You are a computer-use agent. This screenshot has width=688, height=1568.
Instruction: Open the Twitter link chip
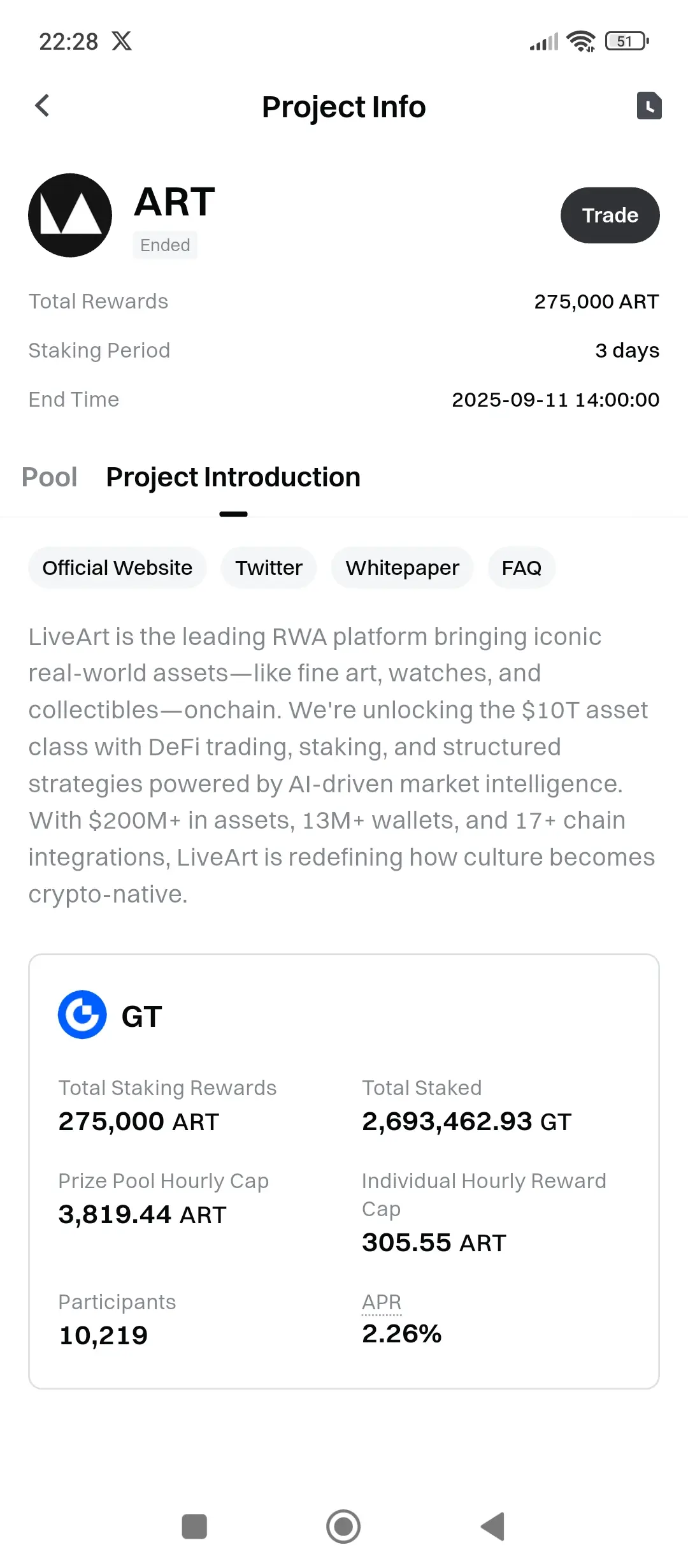pyautogui.click(x=269, y=568)
